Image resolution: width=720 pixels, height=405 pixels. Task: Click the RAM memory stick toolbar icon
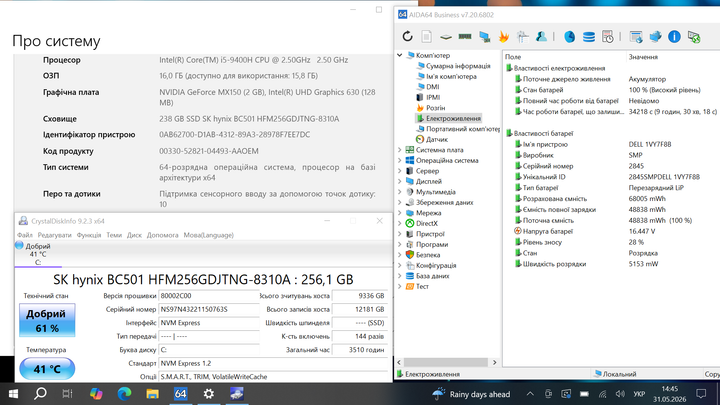(x=465, y=36)
